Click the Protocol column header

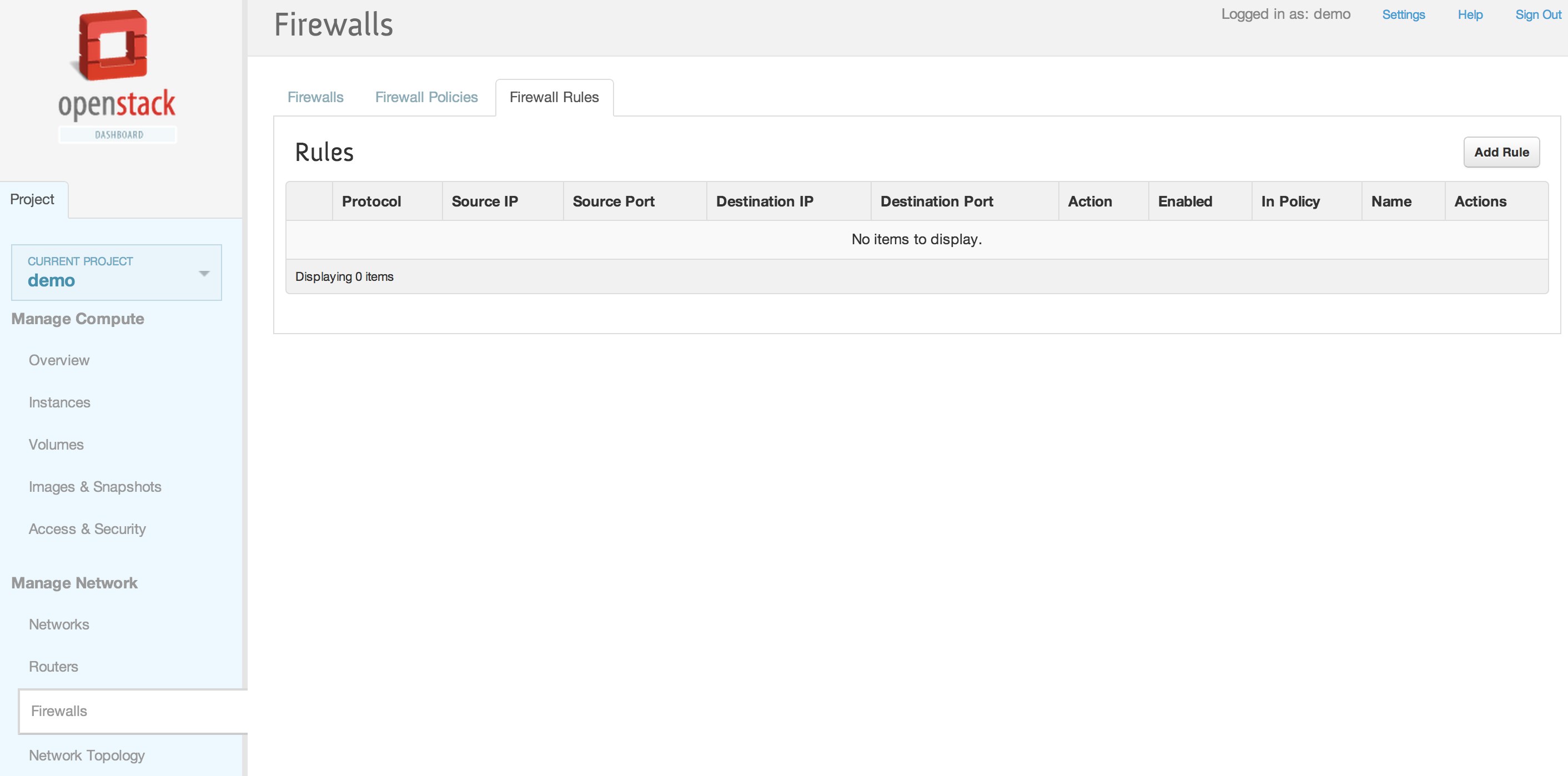click(371, 201)
